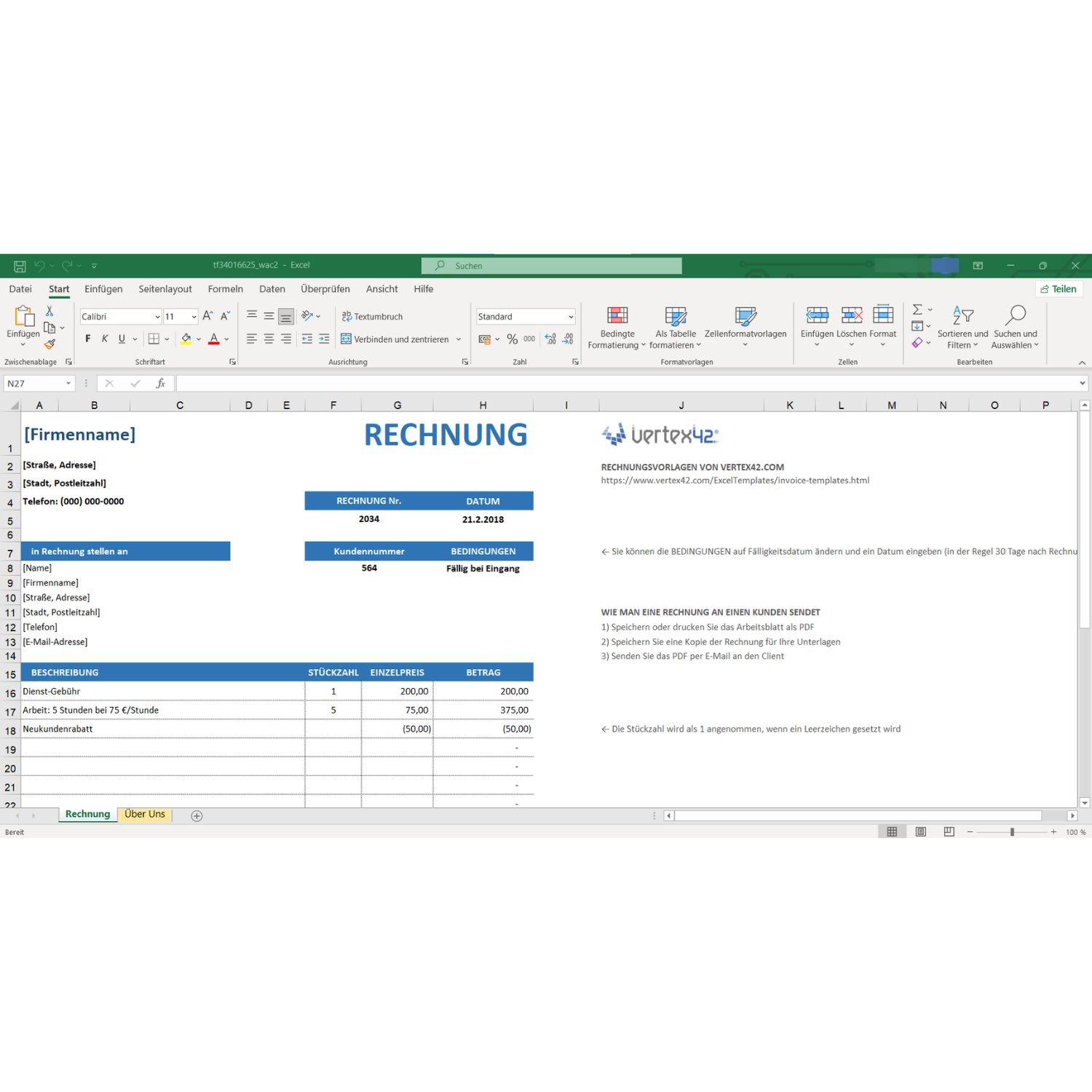
Task: Expand the fill color dropdown arrow
Action: [198, 339]
